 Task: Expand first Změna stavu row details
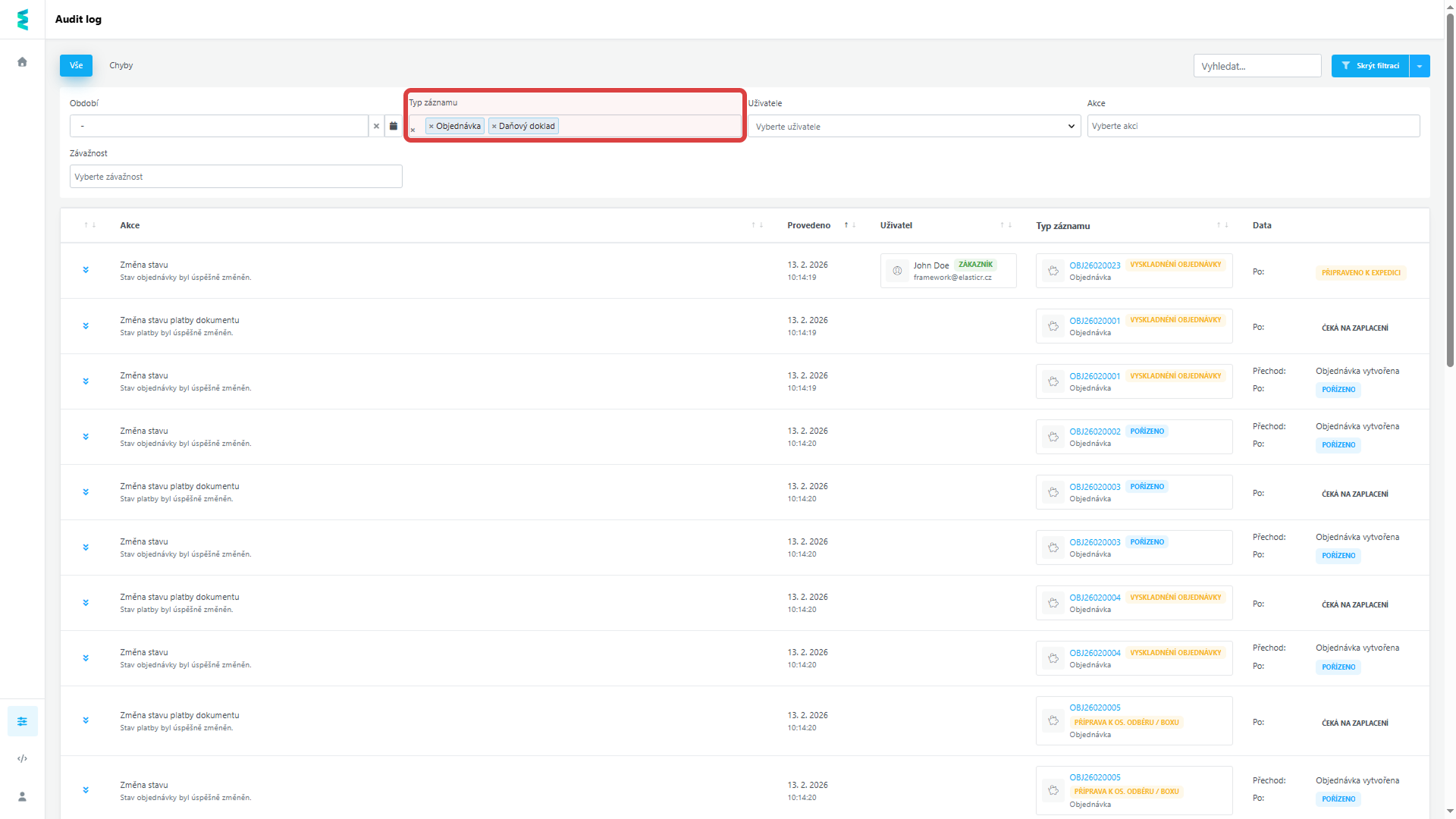click(86, 270)
